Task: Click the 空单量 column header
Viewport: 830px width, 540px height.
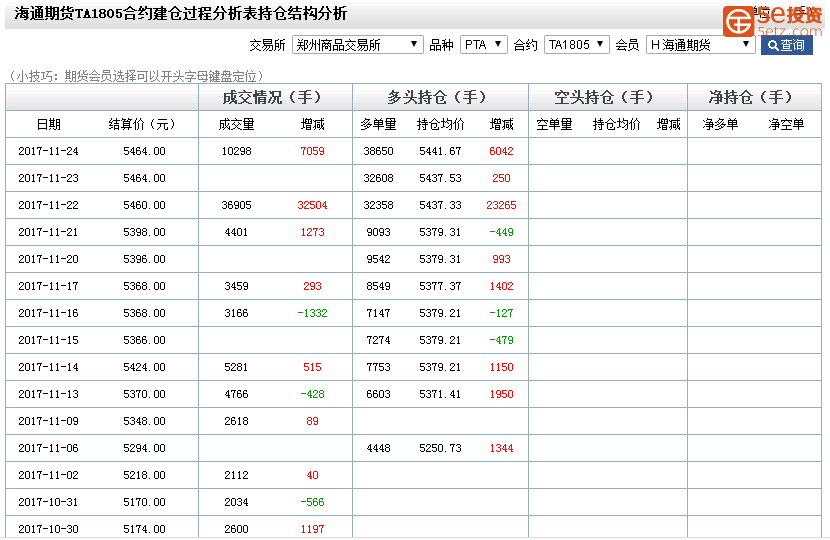Action: [554, 124]
